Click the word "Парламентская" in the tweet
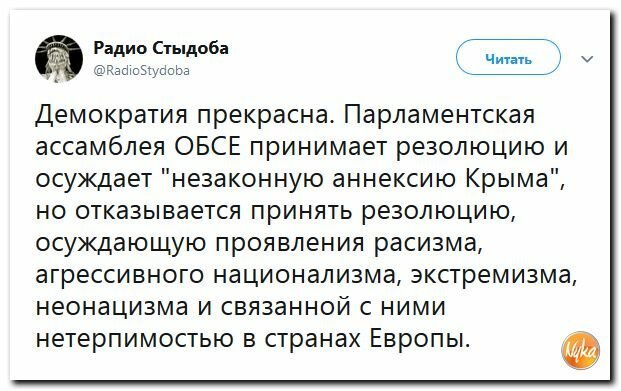This screenshot has width=621, height=391. (440, 115)
